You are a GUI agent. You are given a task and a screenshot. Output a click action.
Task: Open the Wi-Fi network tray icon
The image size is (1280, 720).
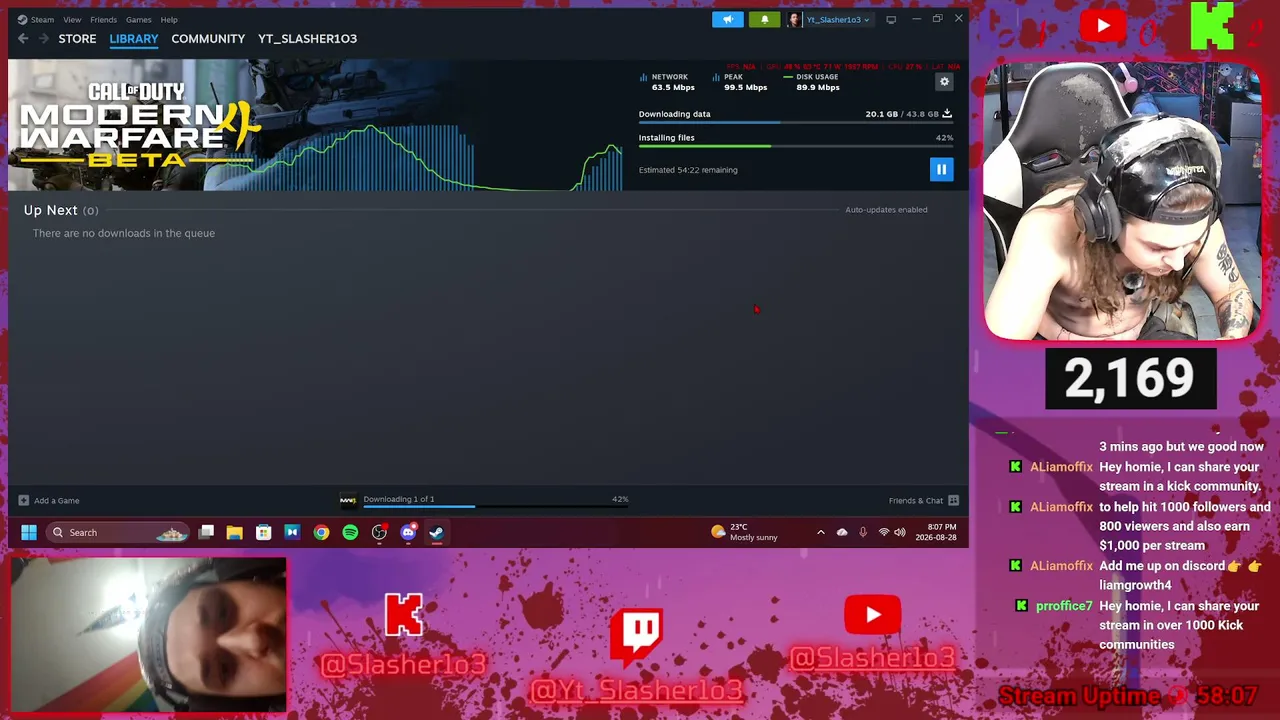point(884,532)
